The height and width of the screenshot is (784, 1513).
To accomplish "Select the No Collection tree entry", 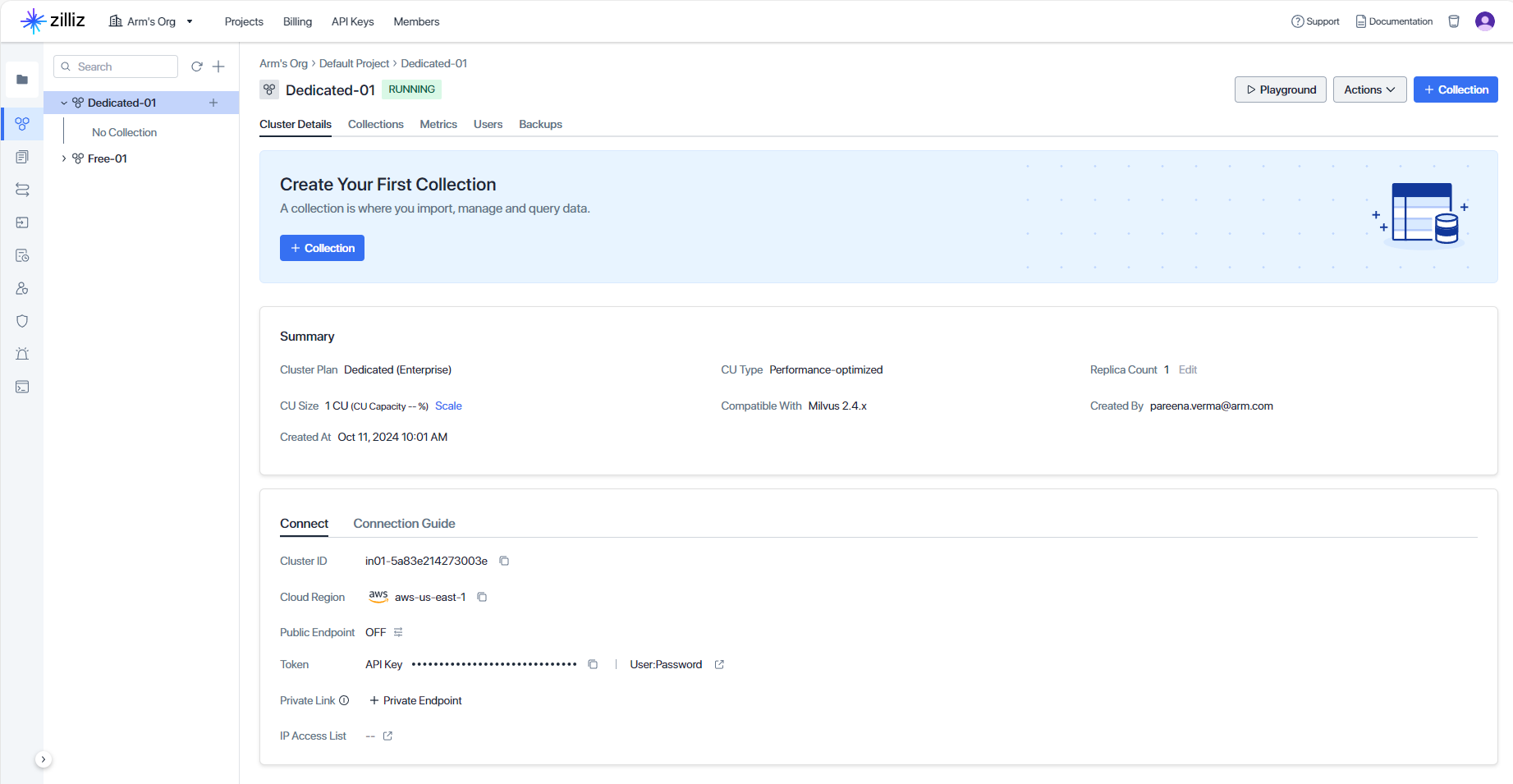I will coord(124,132).
